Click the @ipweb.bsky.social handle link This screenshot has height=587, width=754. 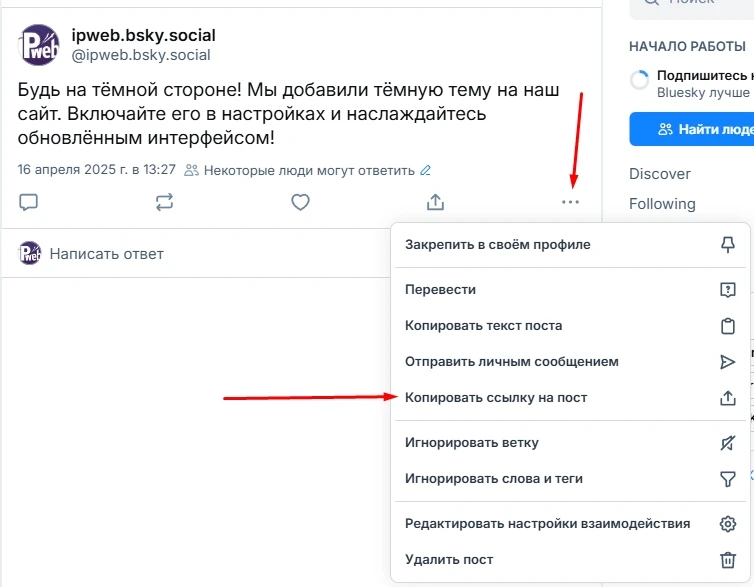point(141,55)
